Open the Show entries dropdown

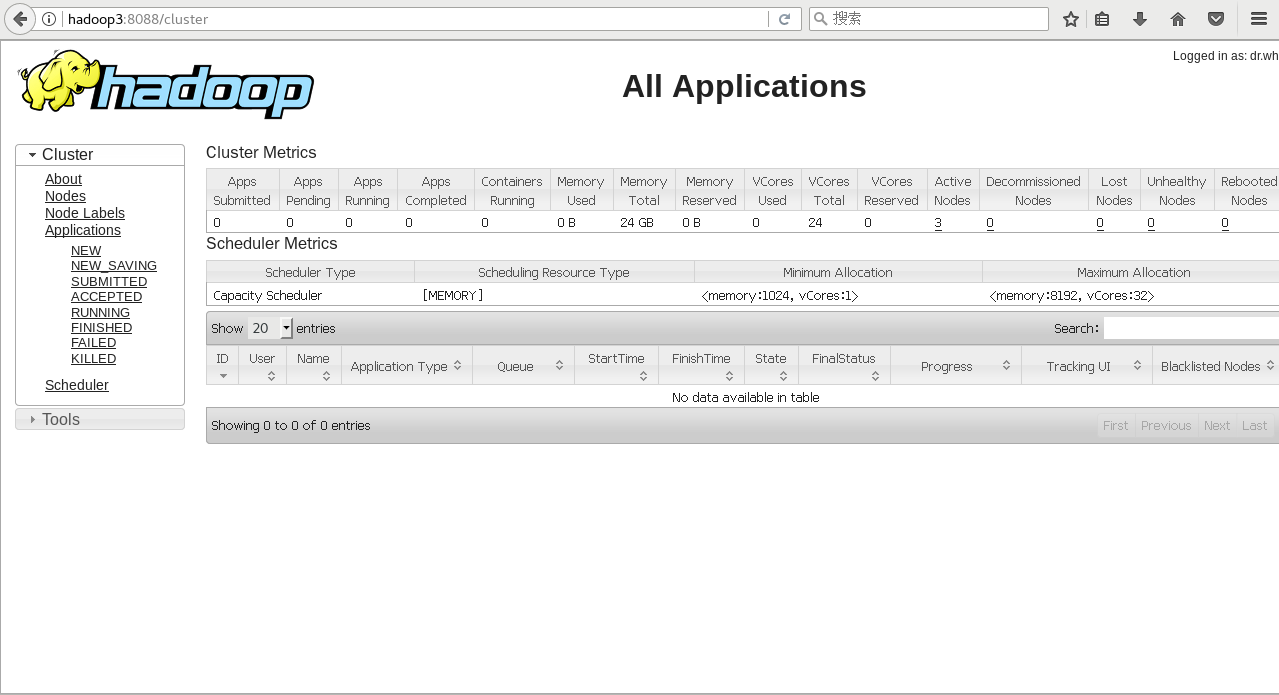point(270,328)
